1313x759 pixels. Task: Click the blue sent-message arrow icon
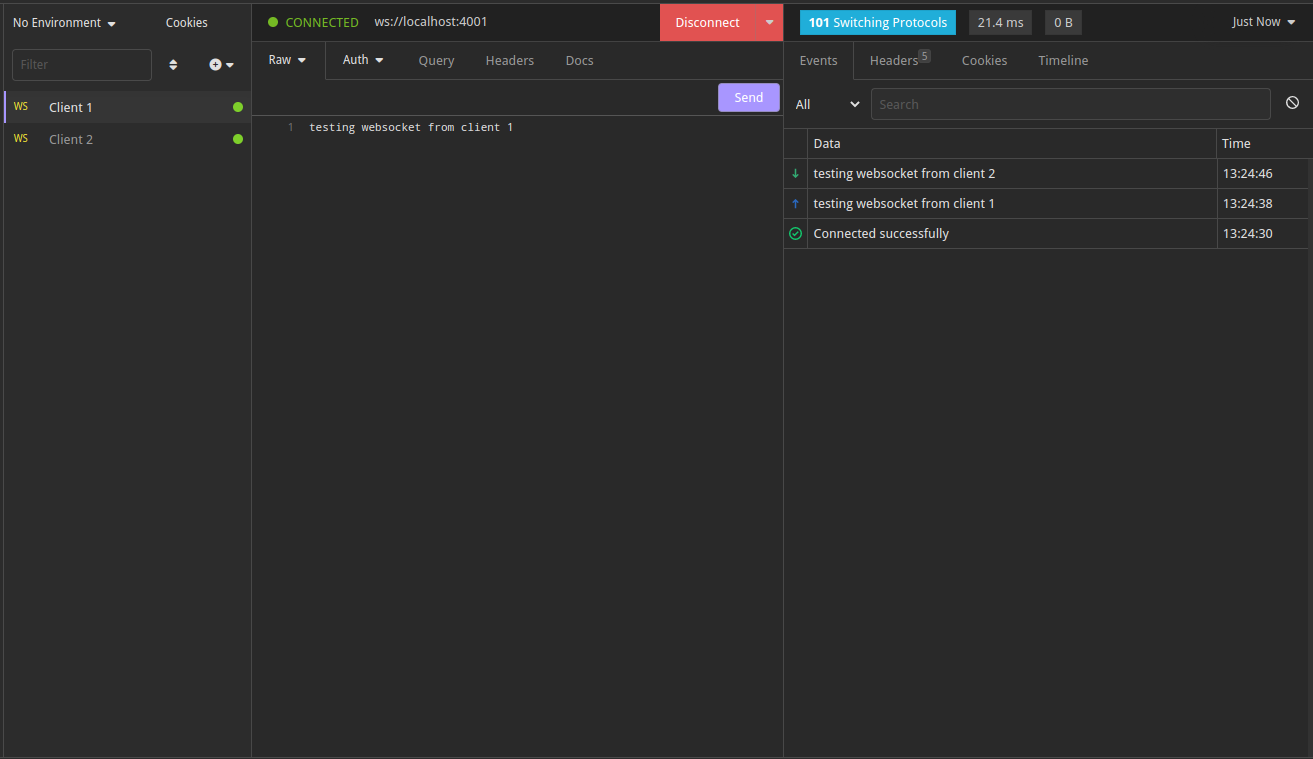pos(795,203)
